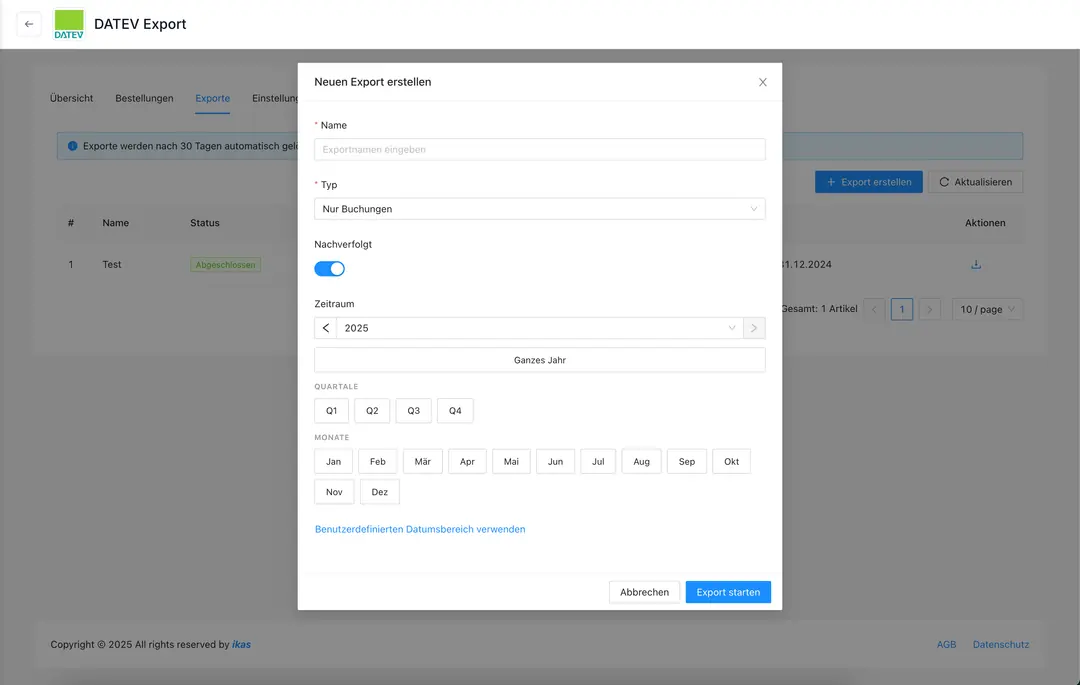1080x685 pixels.
Task: Expand the 10 / page selector
Action: pos(986,310)
